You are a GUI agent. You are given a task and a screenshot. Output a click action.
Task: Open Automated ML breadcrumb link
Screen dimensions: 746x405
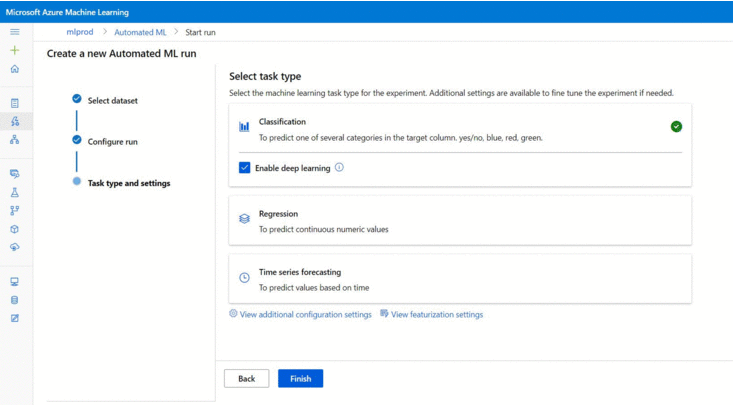(140, 32)
